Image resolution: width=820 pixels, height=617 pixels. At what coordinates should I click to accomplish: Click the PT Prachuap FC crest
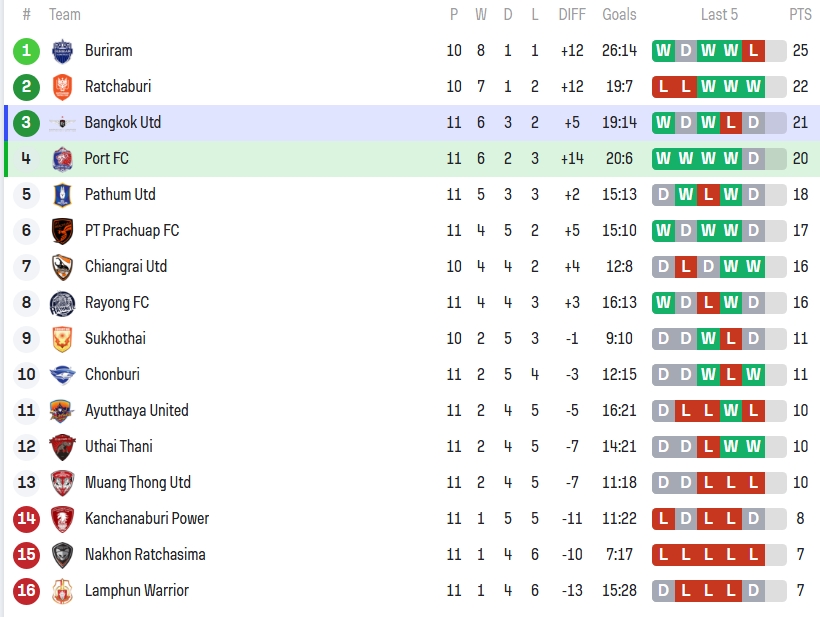62,231
